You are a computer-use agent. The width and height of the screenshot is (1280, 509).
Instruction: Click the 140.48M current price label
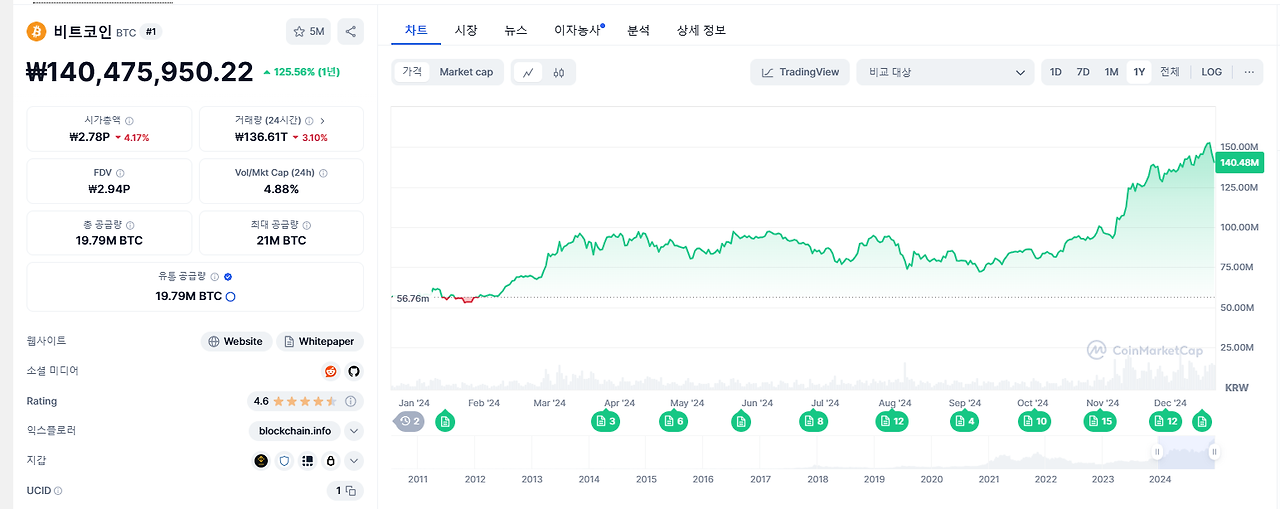pos(1241,163)
